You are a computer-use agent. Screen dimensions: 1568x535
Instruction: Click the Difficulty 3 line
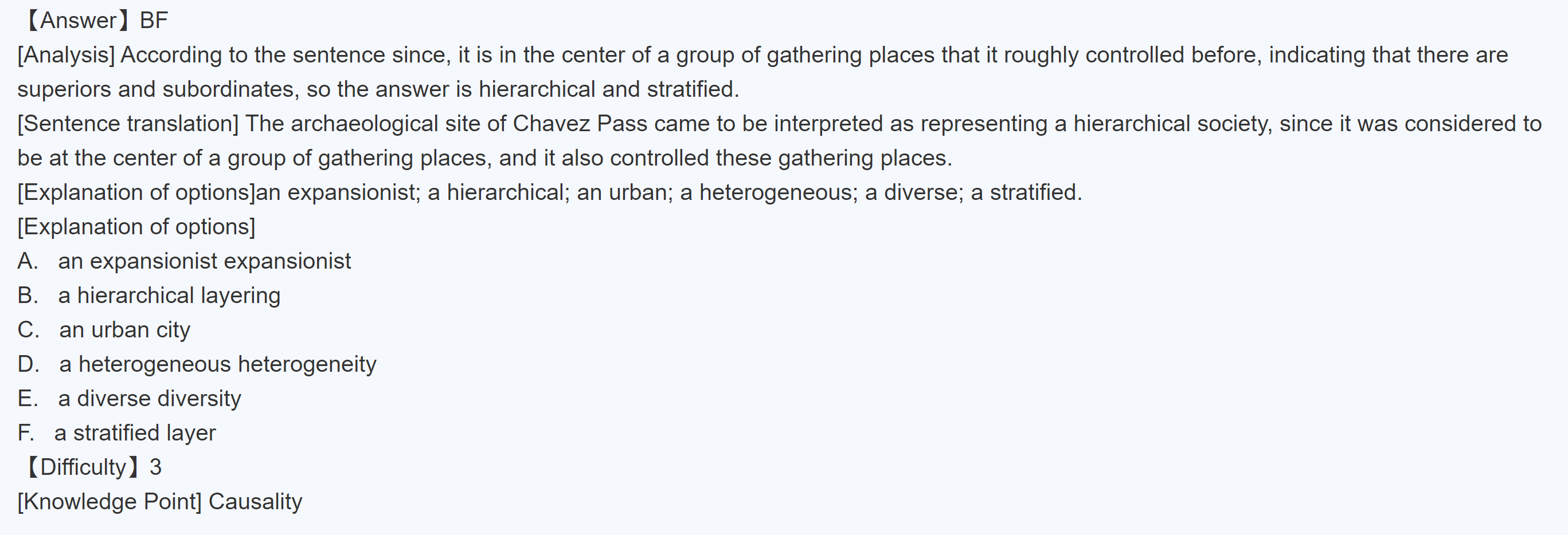pos(92,467)
